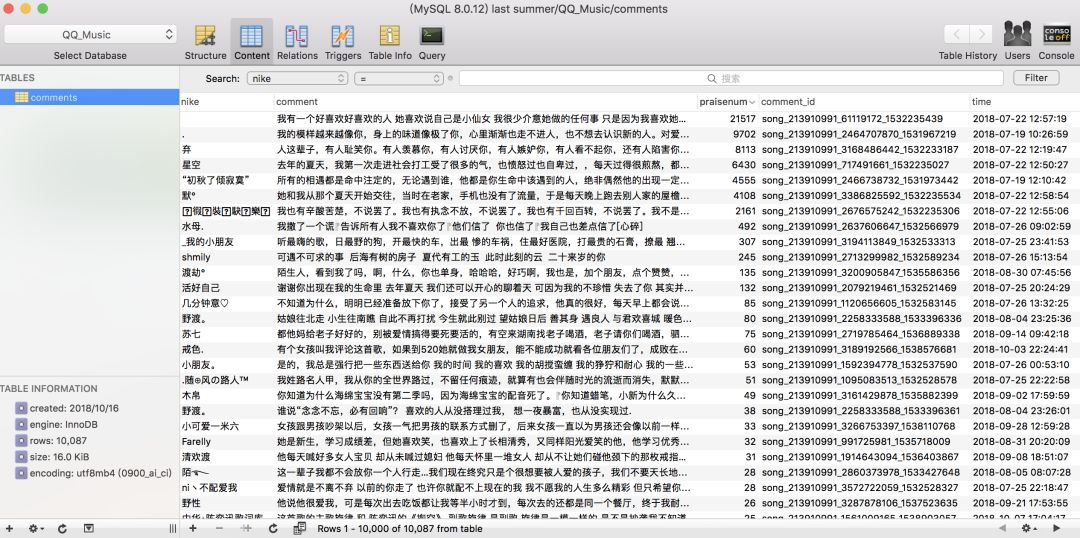Image resolution: width=1080 pixels, height=538 pixels.
Task: Open the Relations view
Action: pos(297,43)
